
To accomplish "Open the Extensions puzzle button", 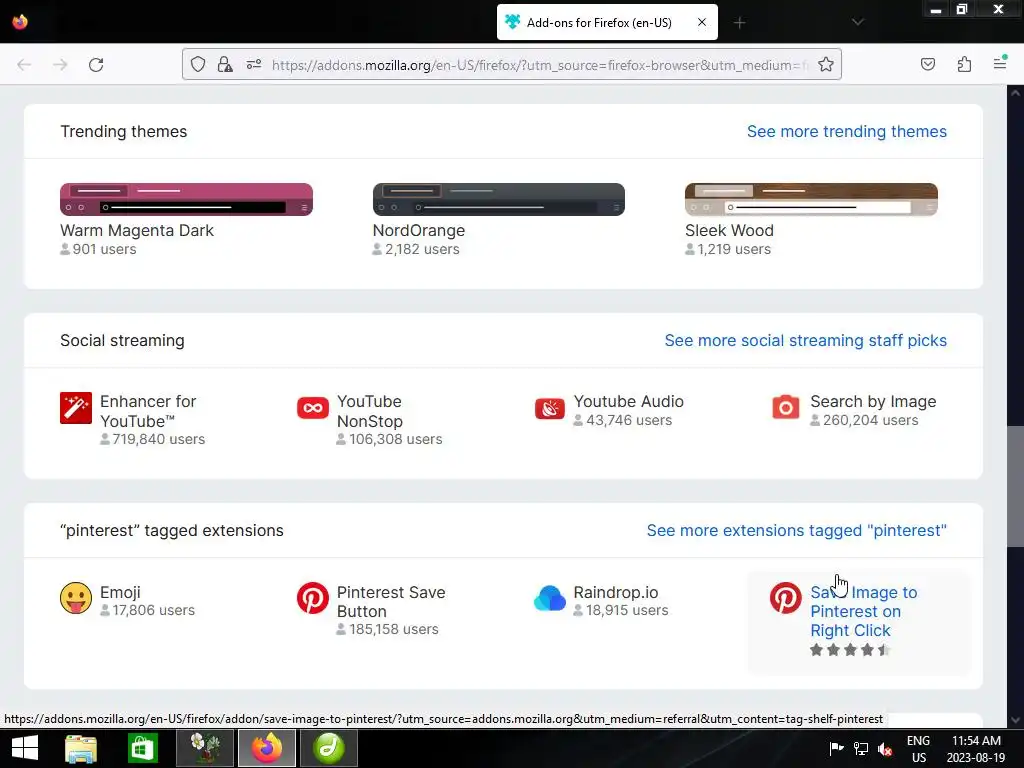I will point(964,64).
